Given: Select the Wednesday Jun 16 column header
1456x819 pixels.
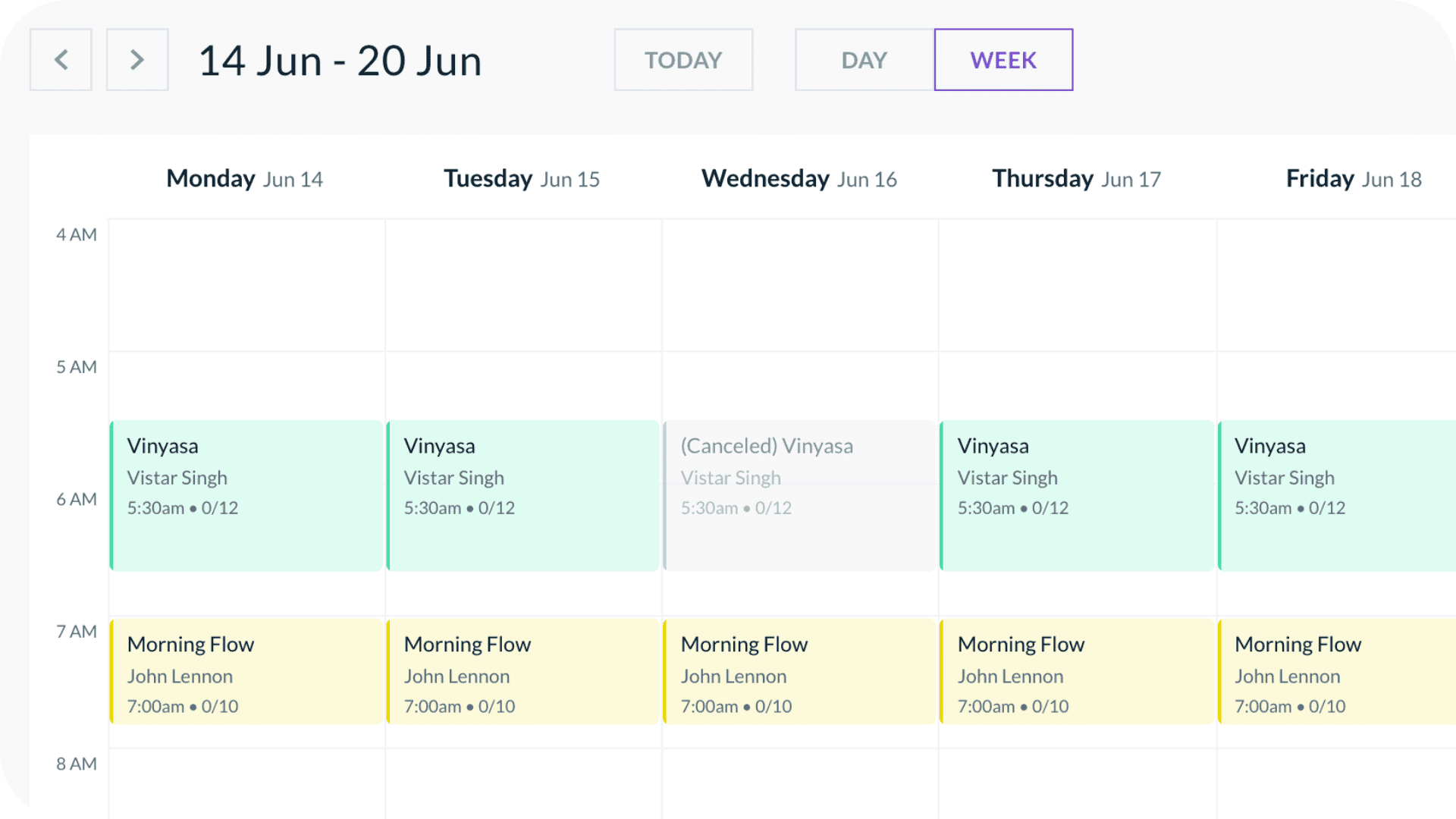Looking at the screenshot, I should (799, 179).
